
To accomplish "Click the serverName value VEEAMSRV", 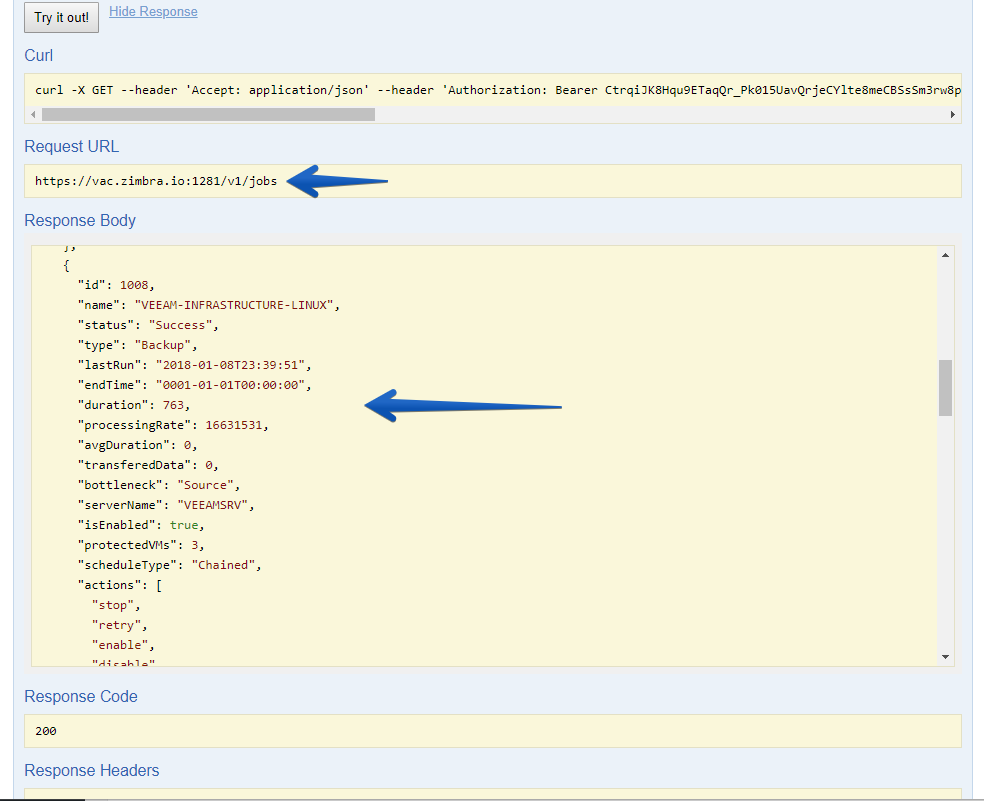I will 213,505.
